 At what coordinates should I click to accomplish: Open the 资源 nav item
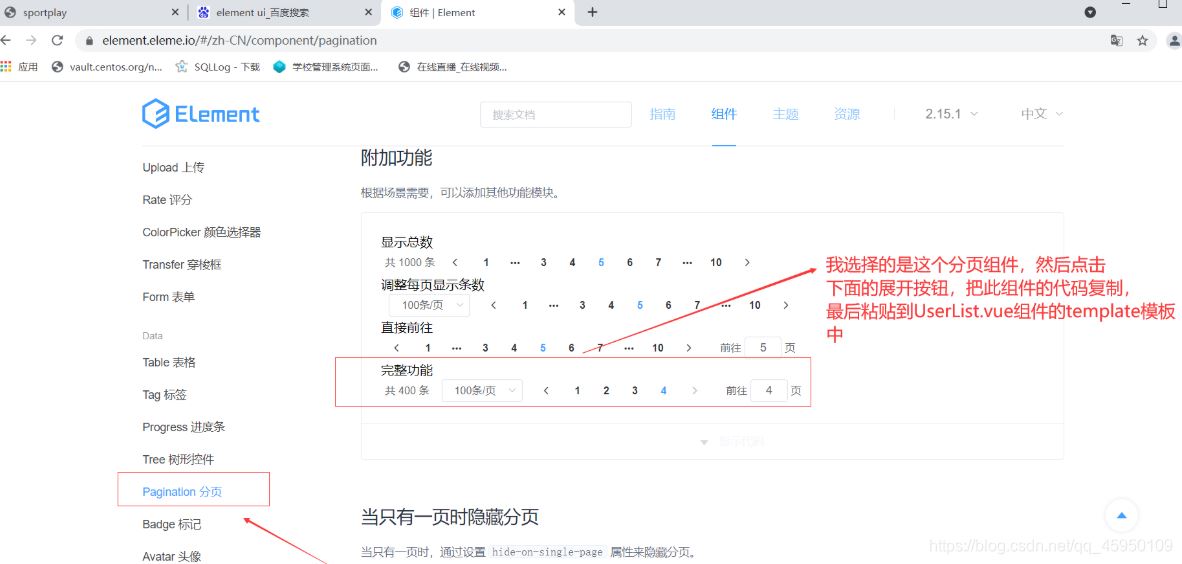pos(847,114)
